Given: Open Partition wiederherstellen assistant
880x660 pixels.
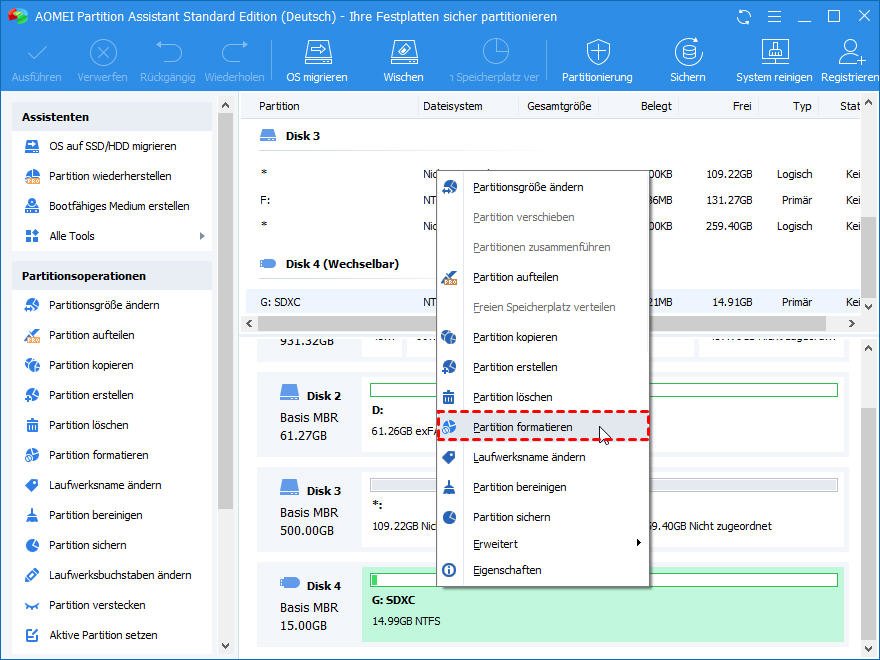Looking at the screenshot, I should (110, 176).
